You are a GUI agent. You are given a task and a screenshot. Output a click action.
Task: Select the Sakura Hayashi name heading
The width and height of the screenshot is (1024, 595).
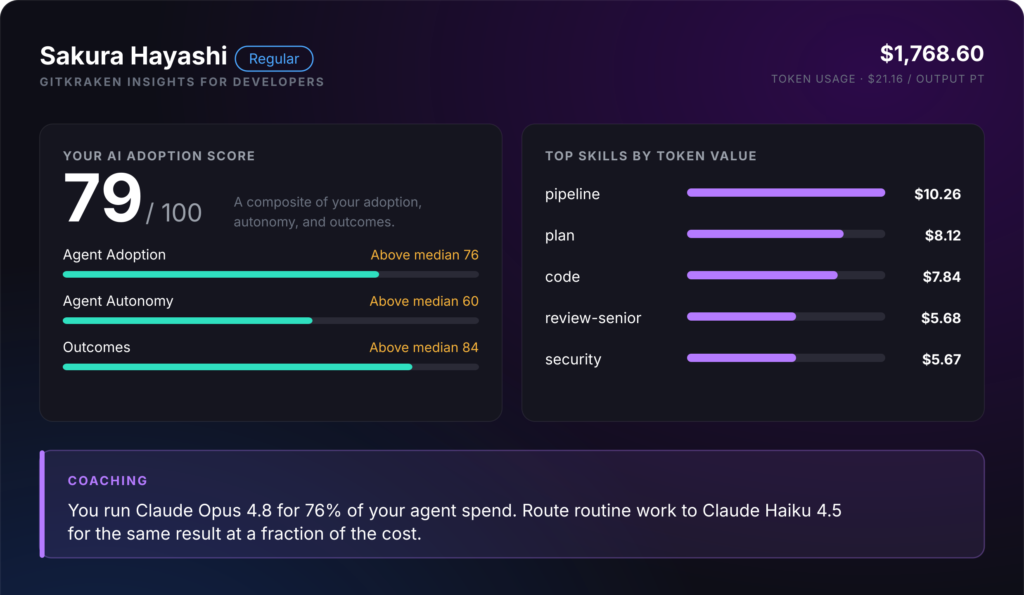pyautogui.click(x=133, y=56)
